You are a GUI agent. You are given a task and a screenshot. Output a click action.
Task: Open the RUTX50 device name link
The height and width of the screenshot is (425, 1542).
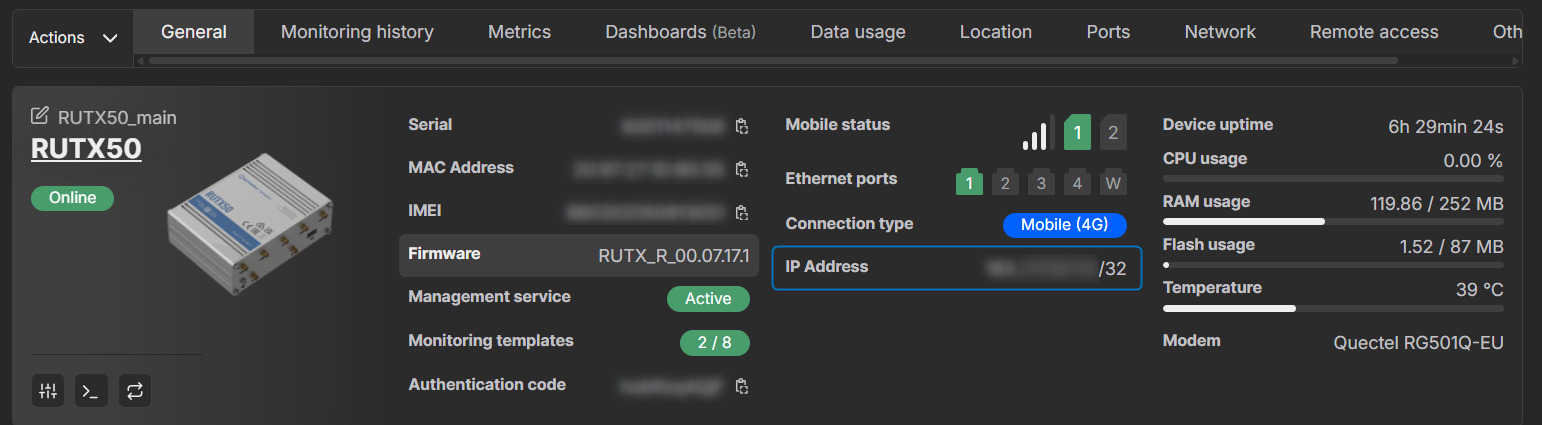[x=86, y=149]
